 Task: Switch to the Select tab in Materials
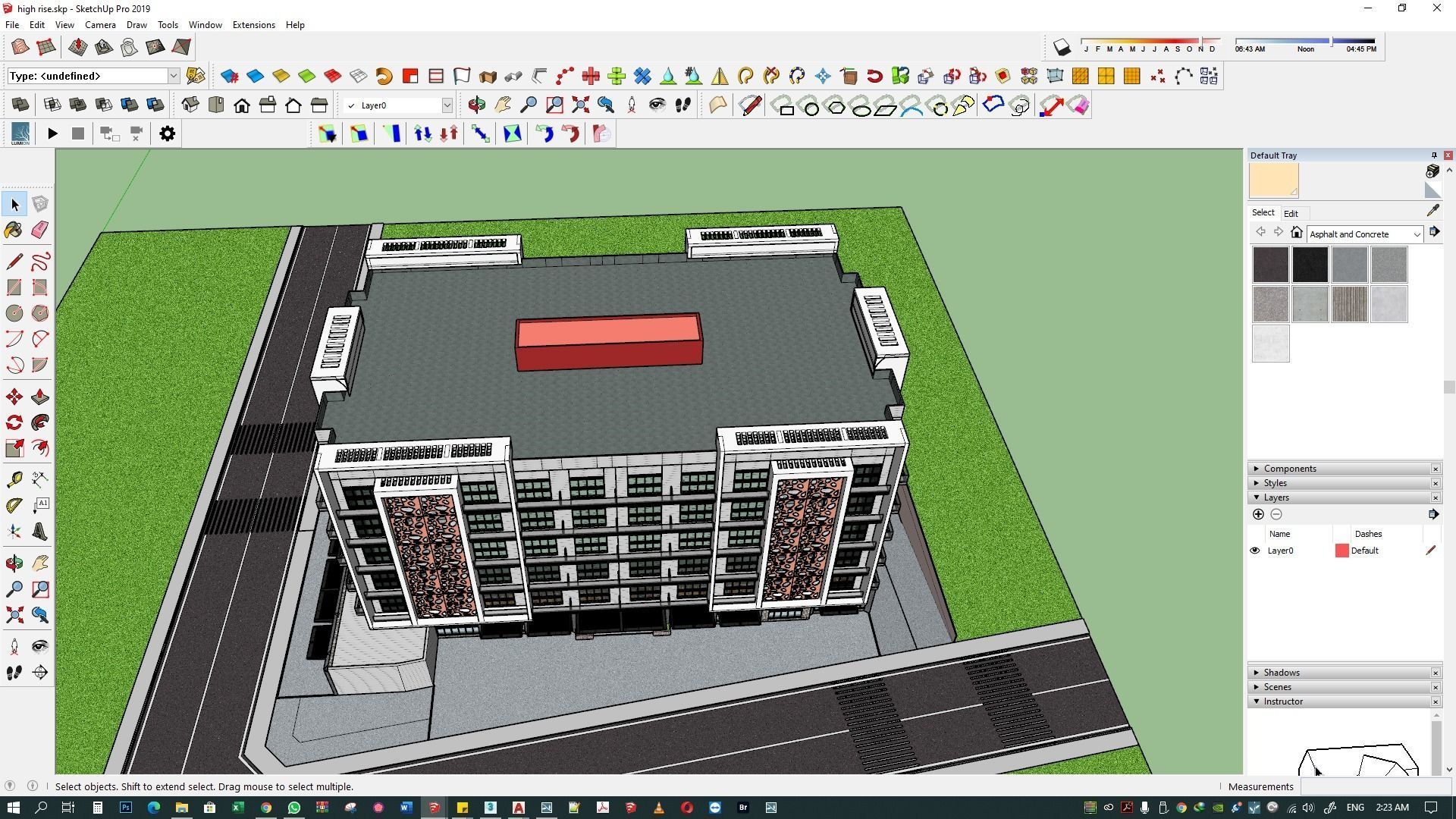(x=1263, y=212)
